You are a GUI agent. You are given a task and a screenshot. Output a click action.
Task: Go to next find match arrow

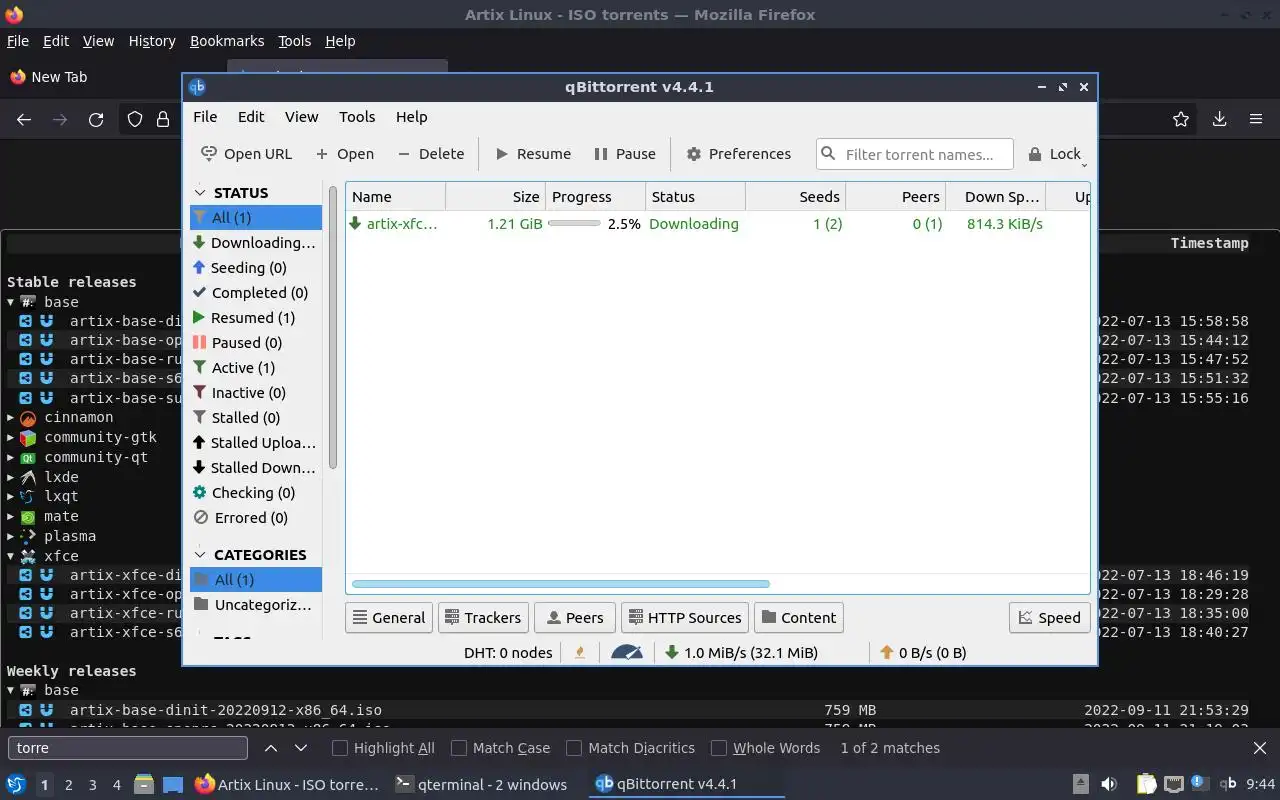(x=301, y=748)
